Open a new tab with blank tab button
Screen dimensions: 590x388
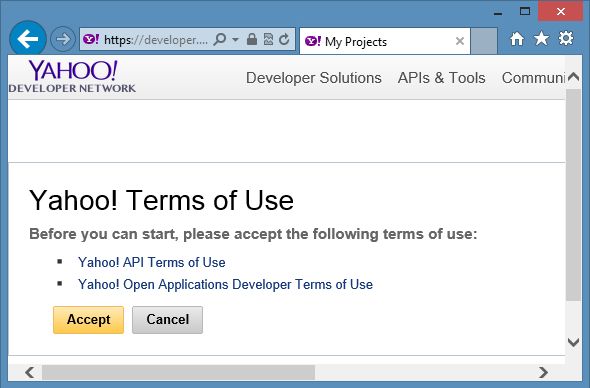point(484,41)
